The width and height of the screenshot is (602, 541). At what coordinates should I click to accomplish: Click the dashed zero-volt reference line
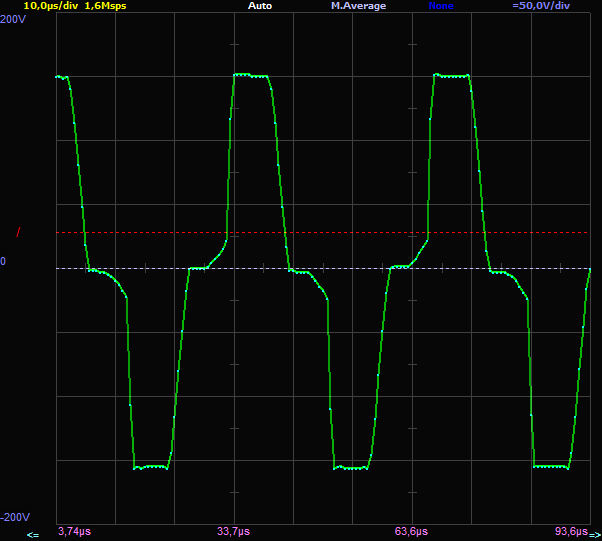pos(350,268)
